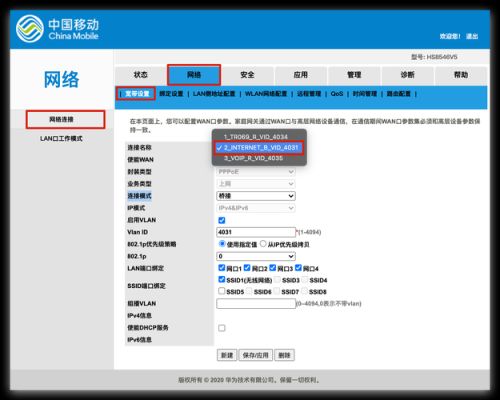
Task: Open the WLAN网络配置 submenu
Action: pyautogui.click(x=266, y=94)
